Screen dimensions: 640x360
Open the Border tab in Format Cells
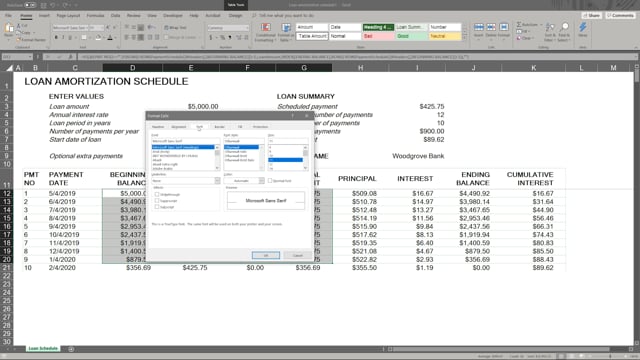tap(220, 127)
